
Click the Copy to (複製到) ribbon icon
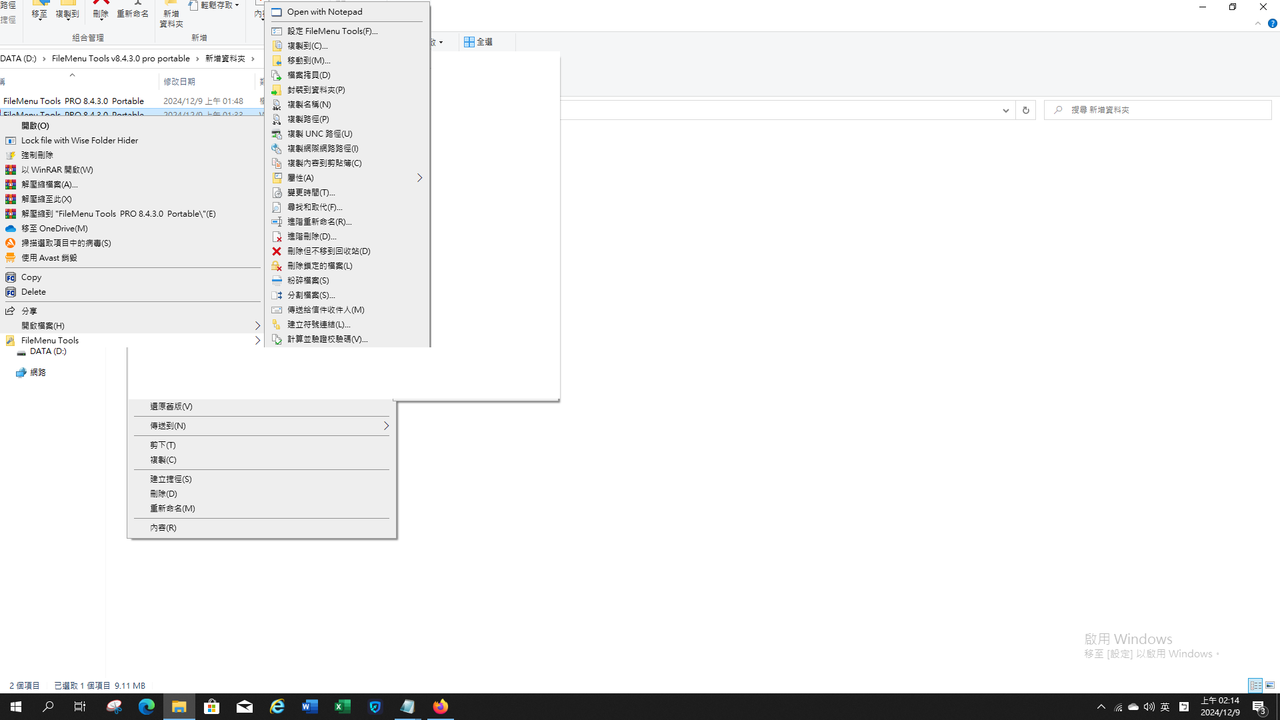[x=67, y=11]
